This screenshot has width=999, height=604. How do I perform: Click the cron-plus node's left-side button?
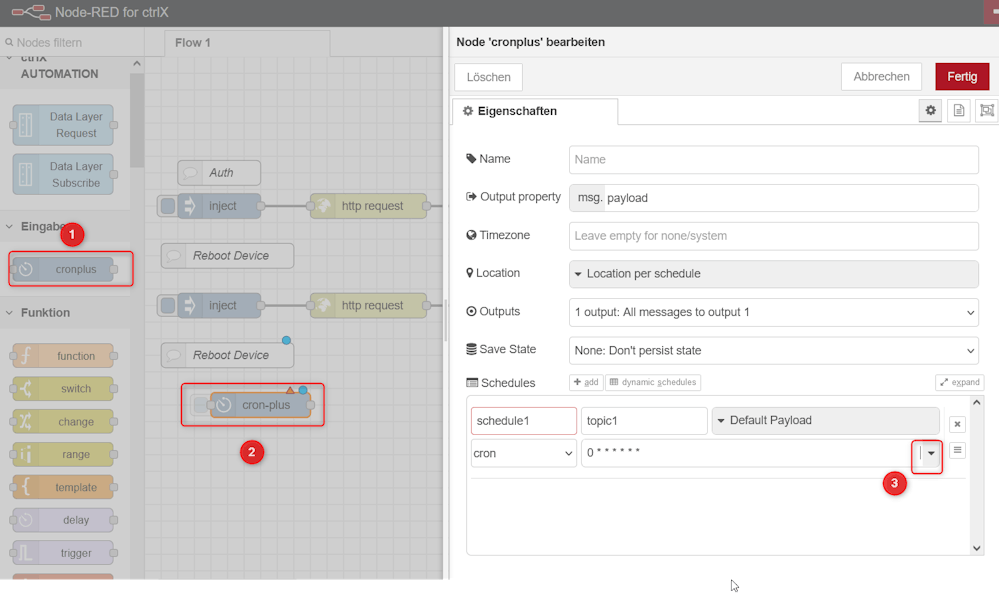(x=201, y=405)
